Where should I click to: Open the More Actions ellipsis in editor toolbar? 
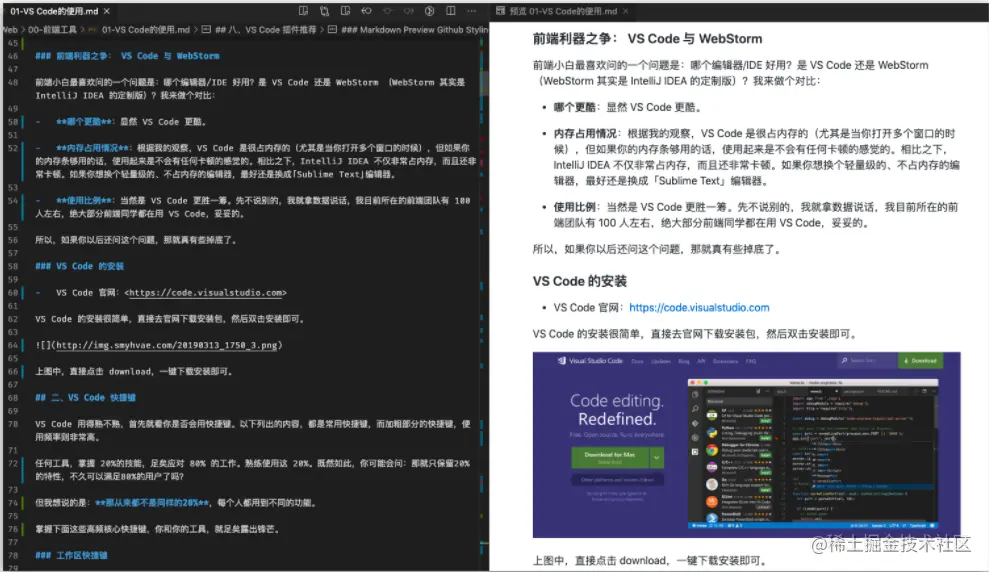pyautogui.click(x=471, y=11)
